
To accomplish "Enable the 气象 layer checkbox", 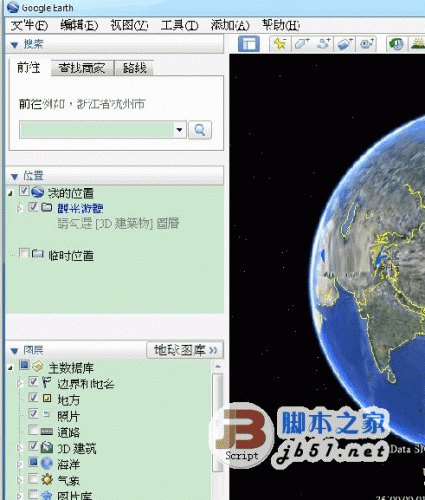I will [x=33, y=479].
